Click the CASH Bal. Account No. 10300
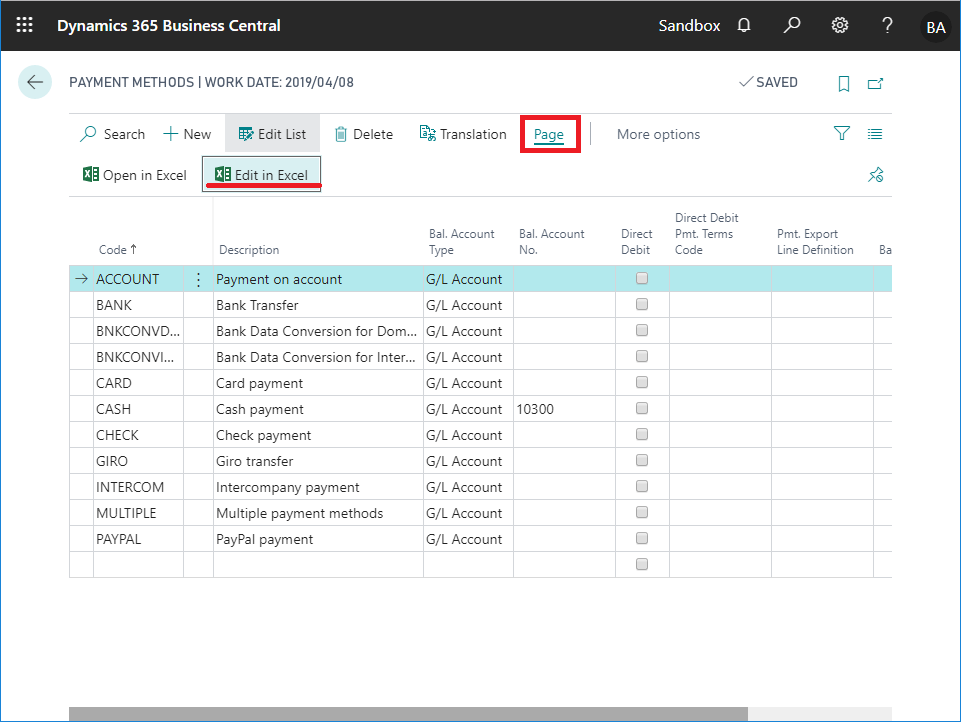The width and height of the screenshot is (961, 722). coord(564,409)
